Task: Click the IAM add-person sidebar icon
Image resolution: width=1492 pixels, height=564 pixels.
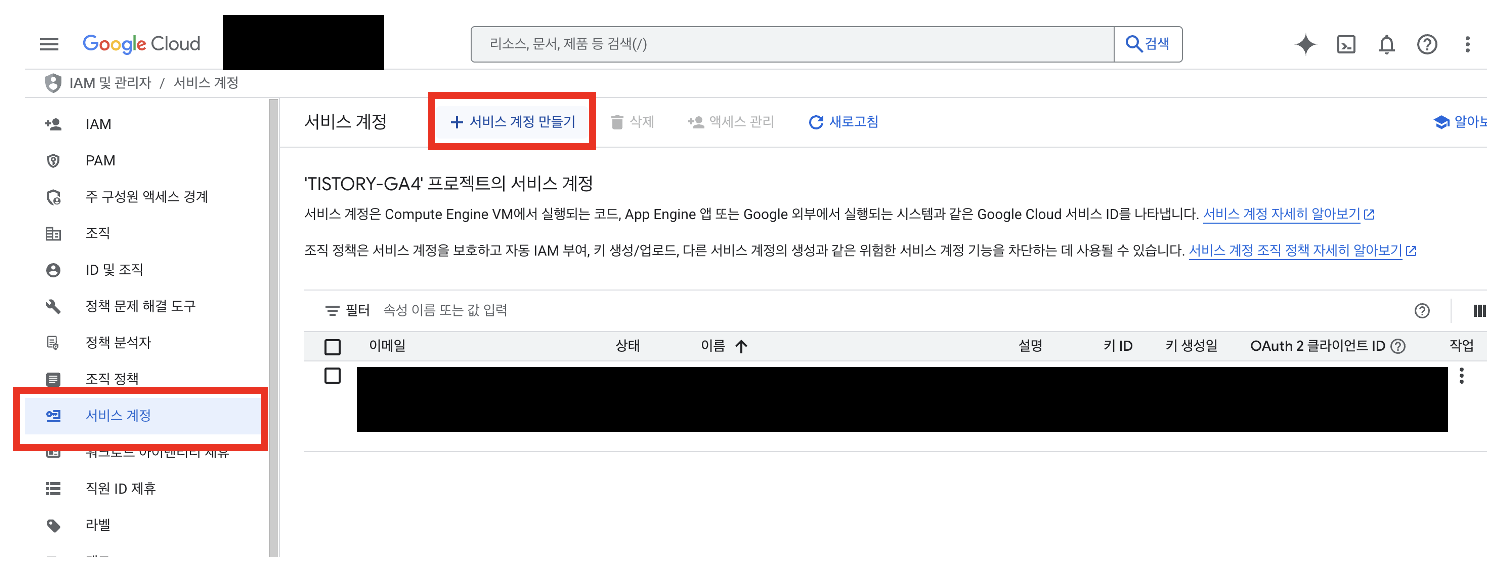Action: (x=53, y=124)
